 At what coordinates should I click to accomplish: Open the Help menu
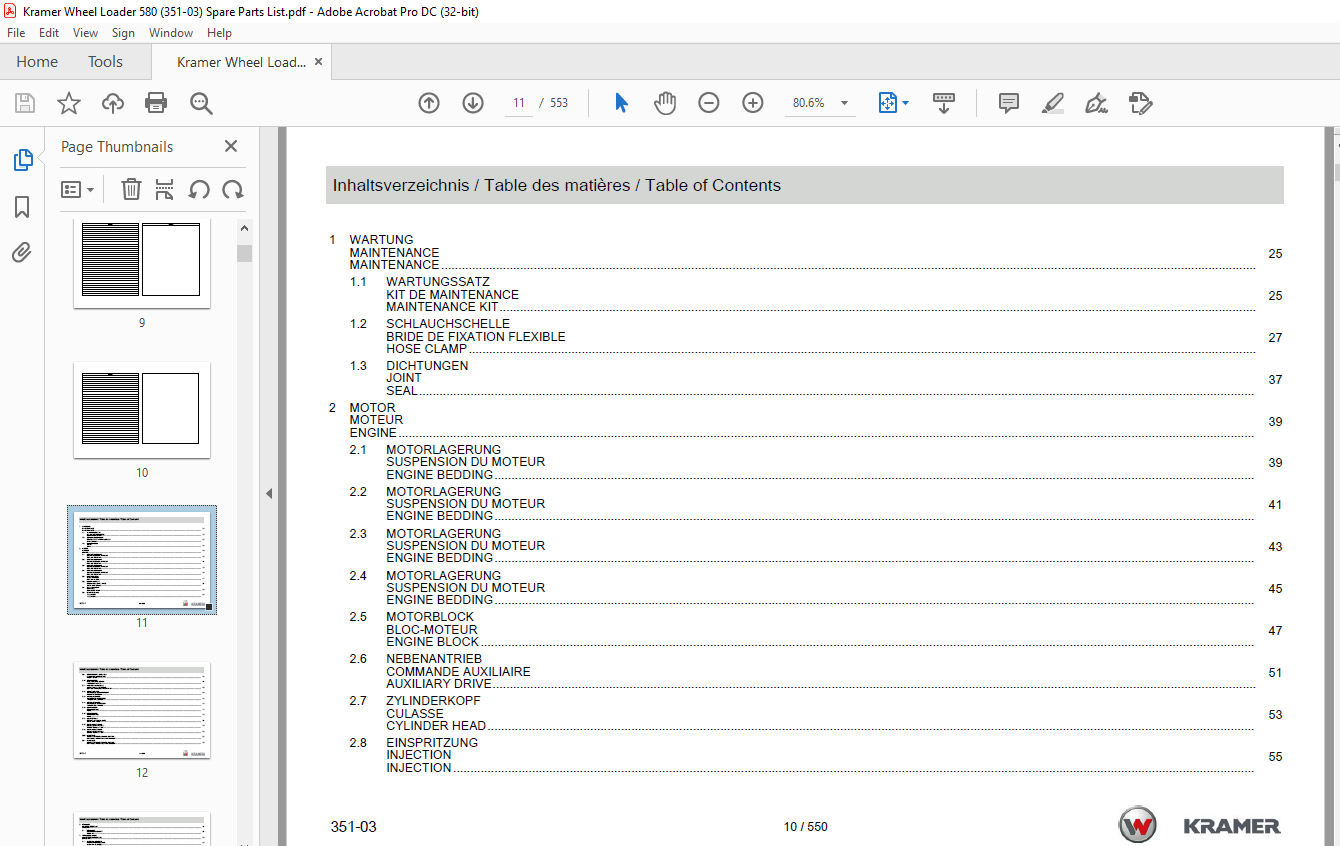[x=219, y=33]
